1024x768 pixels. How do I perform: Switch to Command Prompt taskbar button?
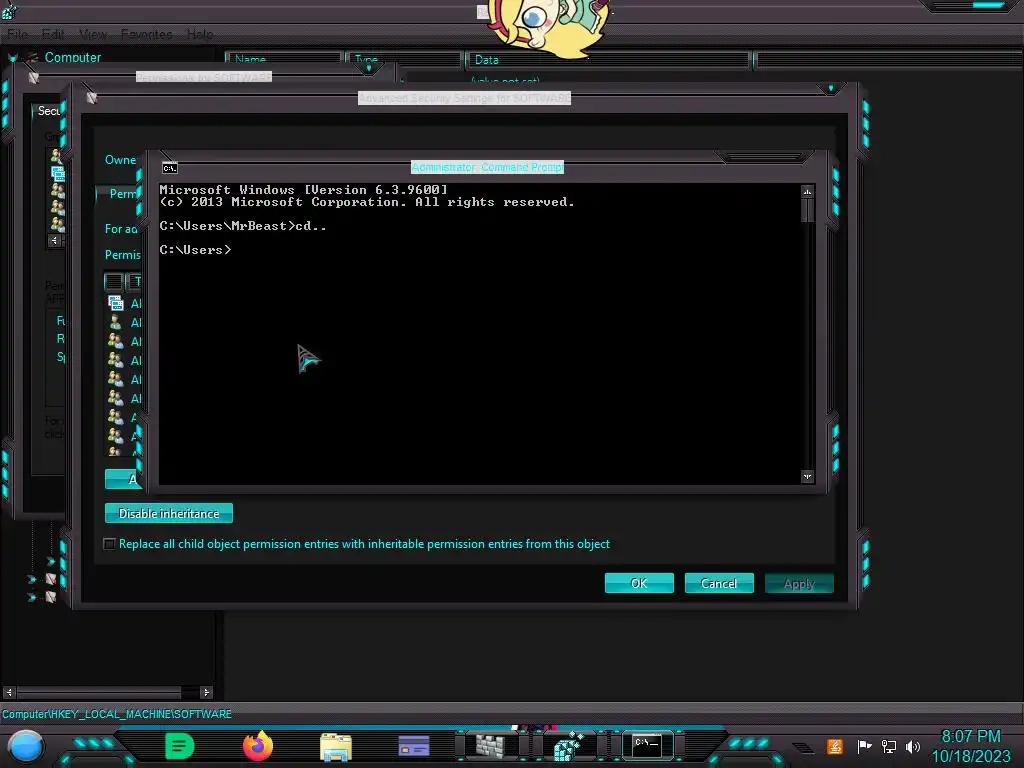pyautogui.click(x=647, y=745)
